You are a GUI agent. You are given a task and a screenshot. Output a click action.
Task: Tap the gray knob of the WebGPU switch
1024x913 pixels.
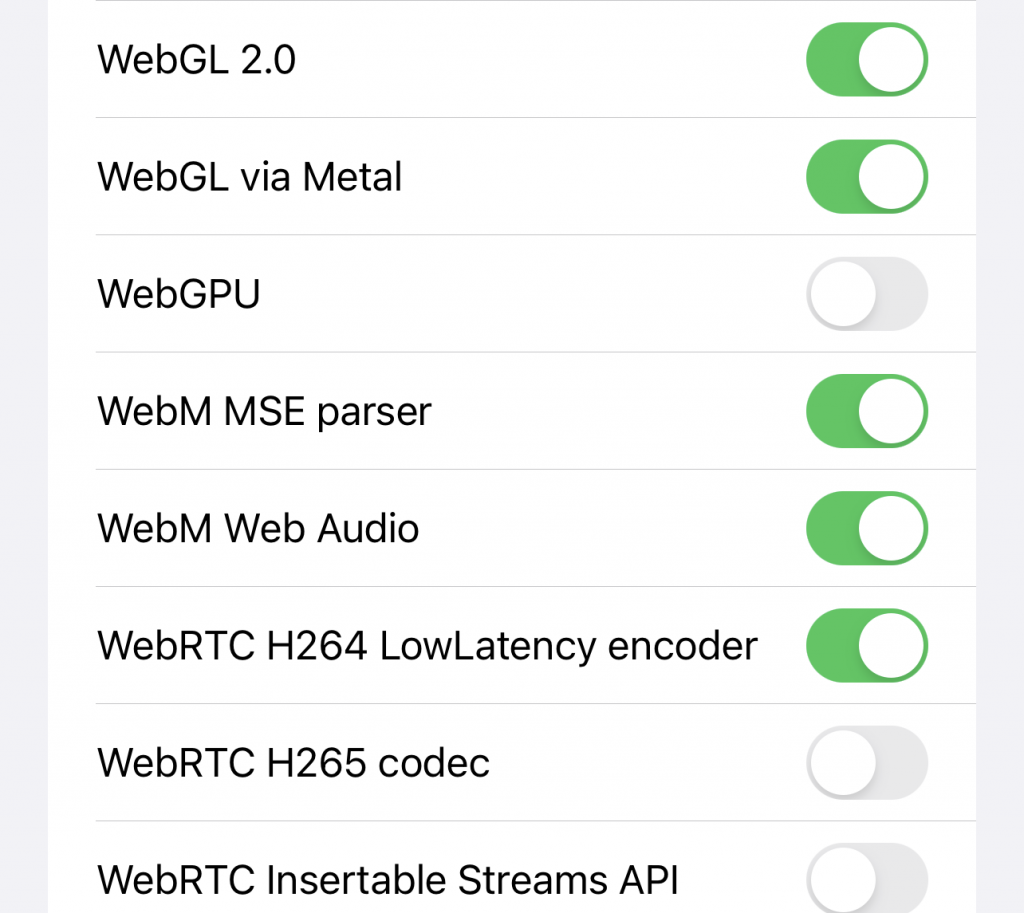841,293
